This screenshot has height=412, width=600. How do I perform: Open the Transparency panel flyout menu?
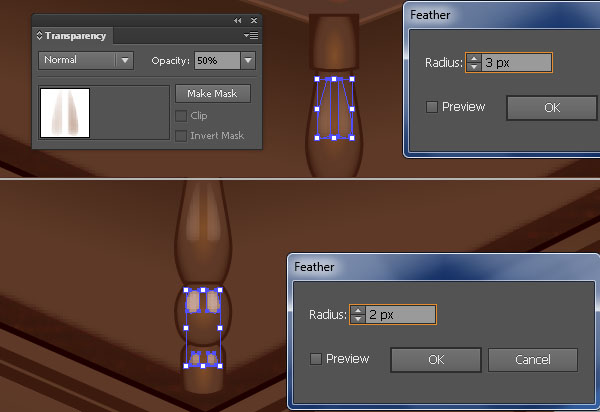(x=251, y=36)
